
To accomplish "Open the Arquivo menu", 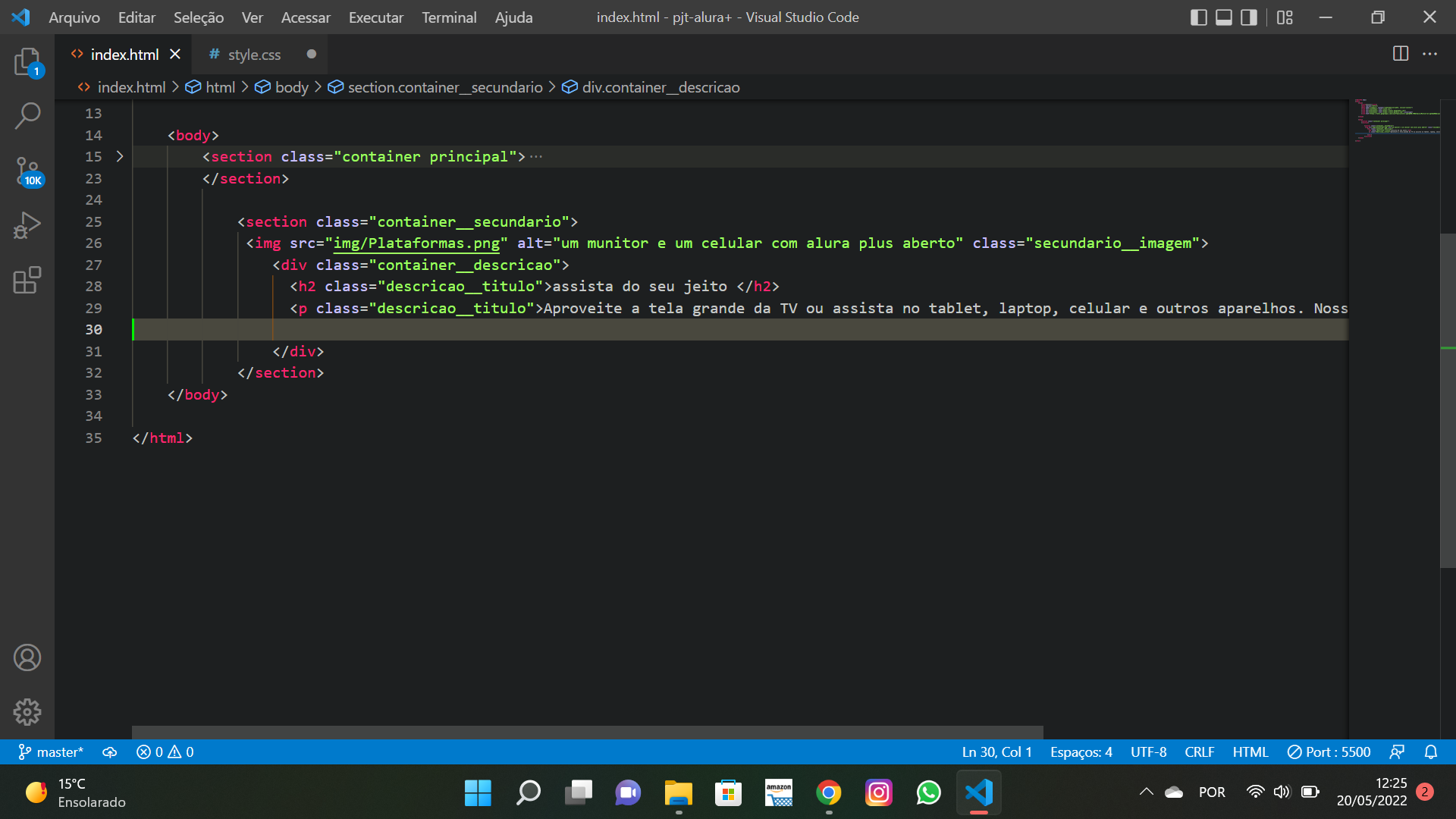I will click(74, 17).
